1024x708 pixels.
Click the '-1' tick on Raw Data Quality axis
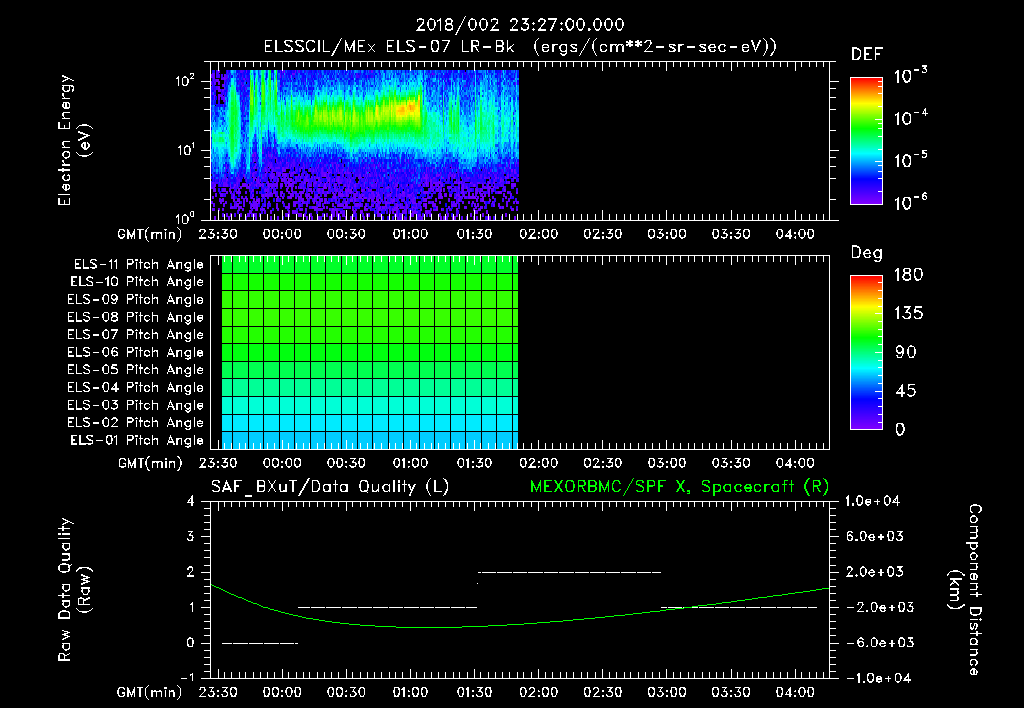[187, 677]
